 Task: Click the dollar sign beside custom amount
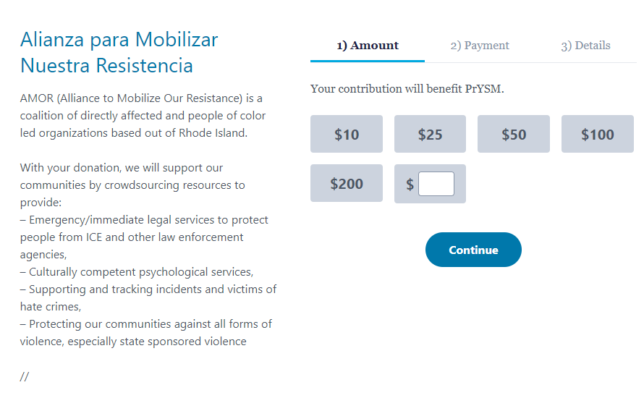[409, 184]
